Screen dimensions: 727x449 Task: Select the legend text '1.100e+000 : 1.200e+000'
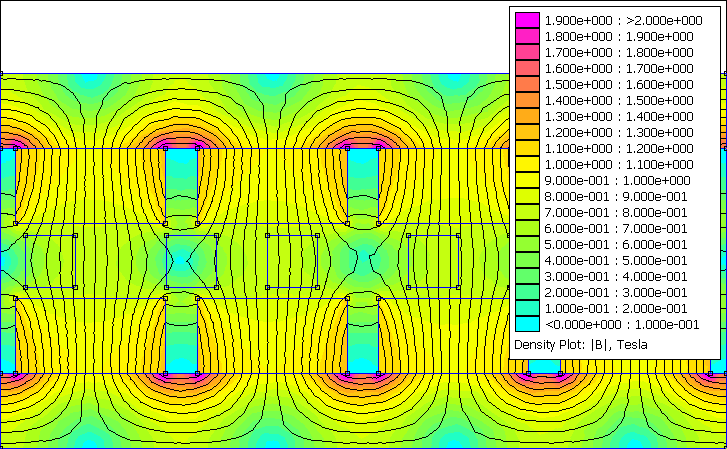tap(619, 148)
